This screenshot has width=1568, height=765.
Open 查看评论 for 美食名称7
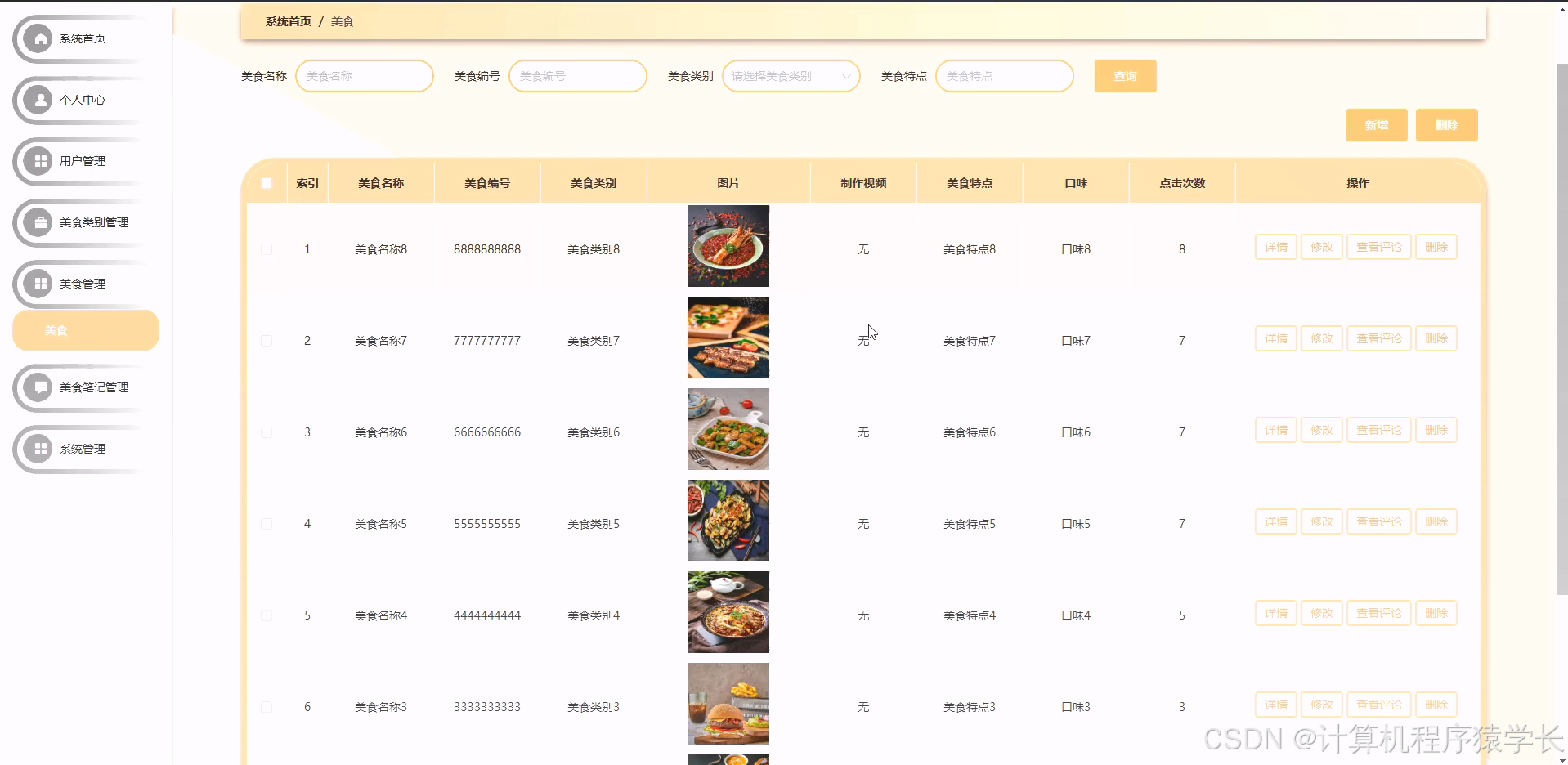tap(1378, 338)
